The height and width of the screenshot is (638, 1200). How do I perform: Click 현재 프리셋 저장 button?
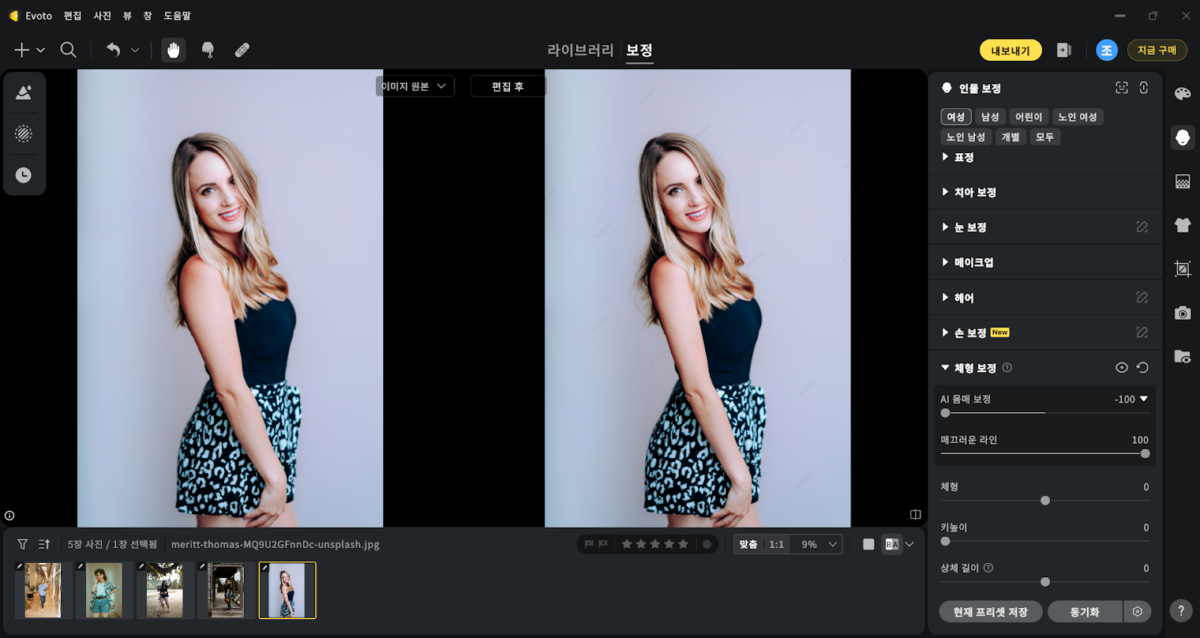coord(991,611)
